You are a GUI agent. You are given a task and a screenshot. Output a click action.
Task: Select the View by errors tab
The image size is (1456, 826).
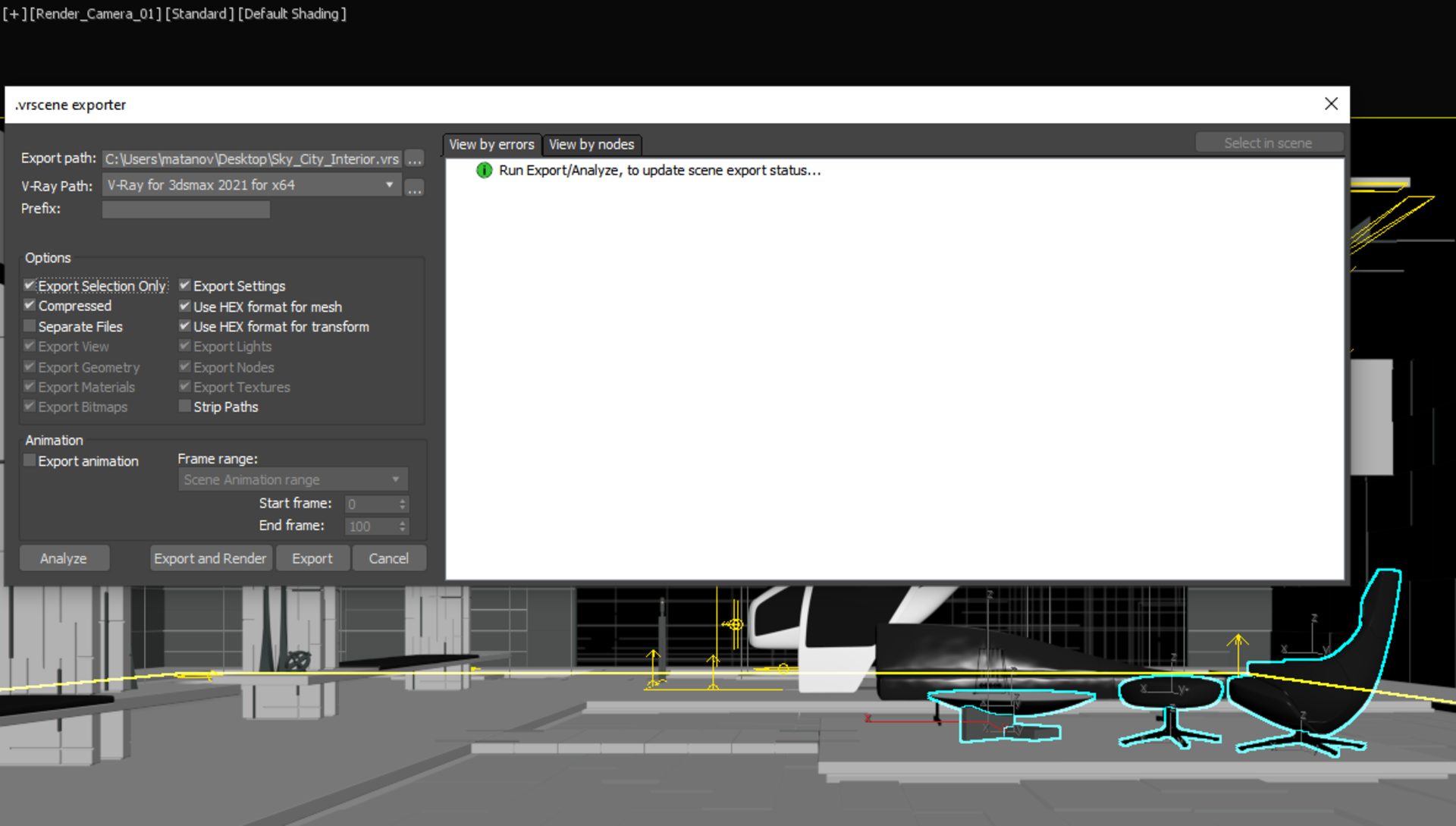[x=491, y=144]
